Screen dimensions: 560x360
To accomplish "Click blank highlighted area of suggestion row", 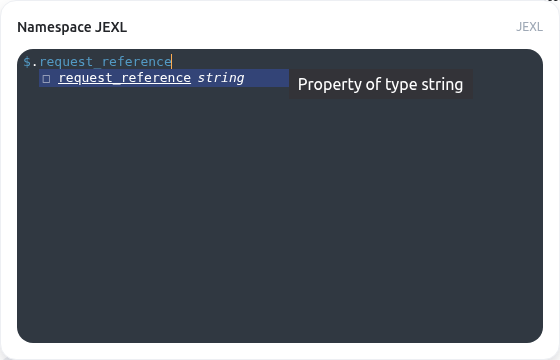I will tap(266, 78).
